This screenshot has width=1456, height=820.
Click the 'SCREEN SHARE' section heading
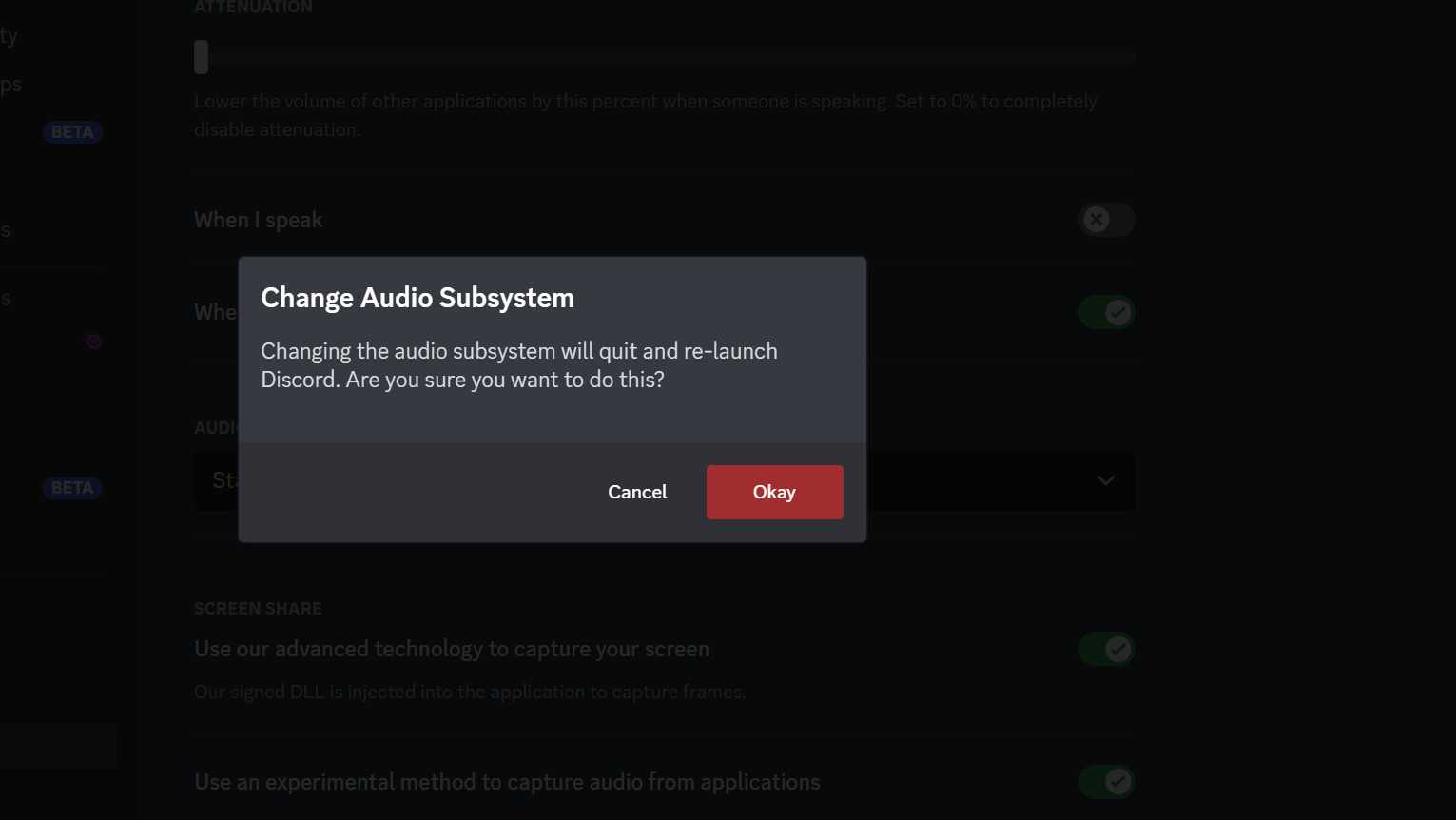pos(258,609)
